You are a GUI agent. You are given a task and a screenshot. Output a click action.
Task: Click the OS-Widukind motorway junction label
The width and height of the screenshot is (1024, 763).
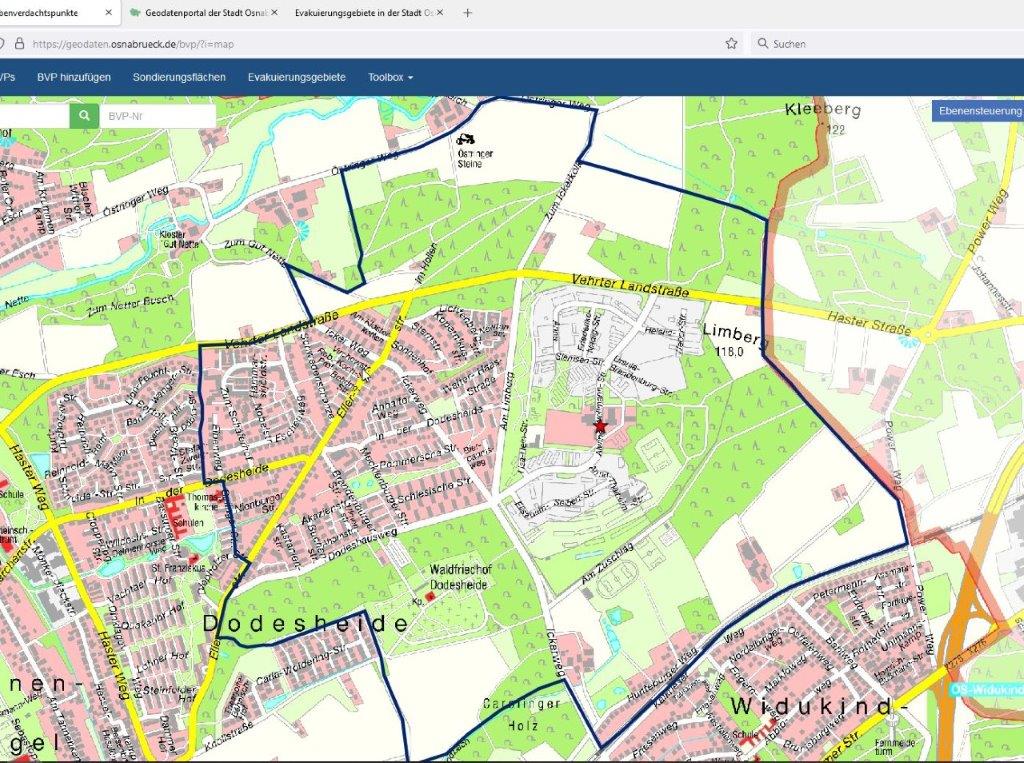point(987,690)
